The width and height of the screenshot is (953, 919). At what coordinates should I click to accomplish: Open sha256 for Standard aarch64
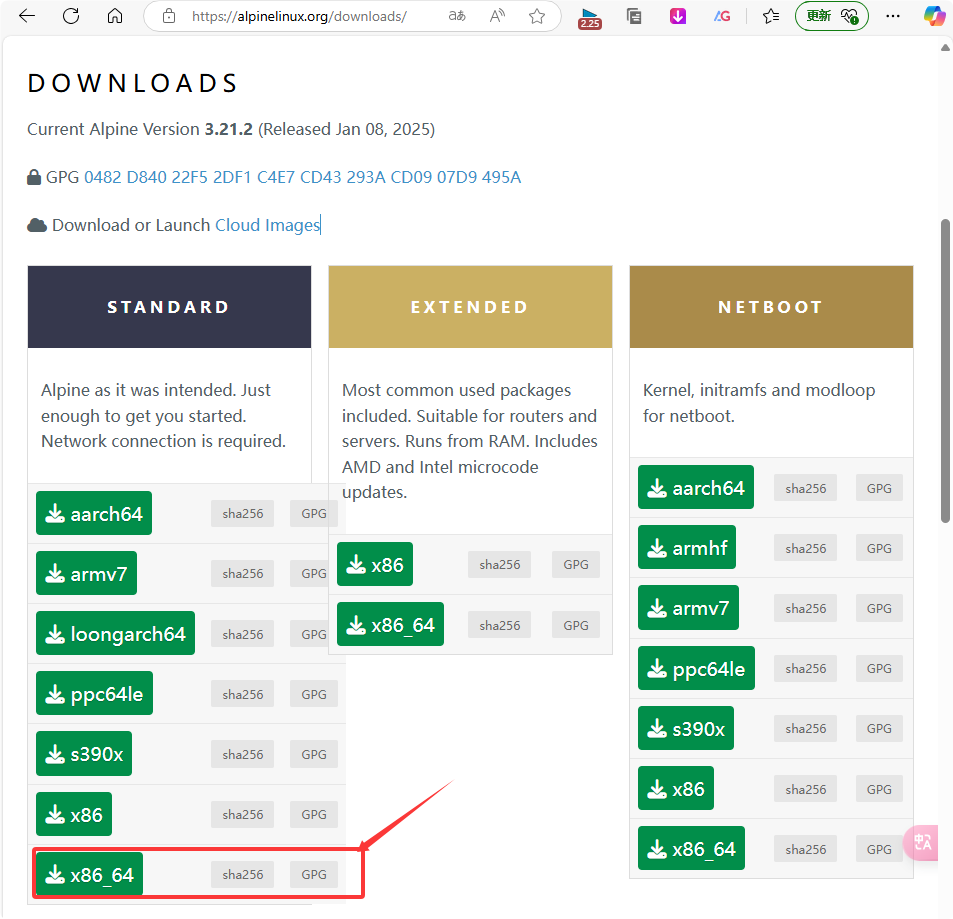coord(243,514)
